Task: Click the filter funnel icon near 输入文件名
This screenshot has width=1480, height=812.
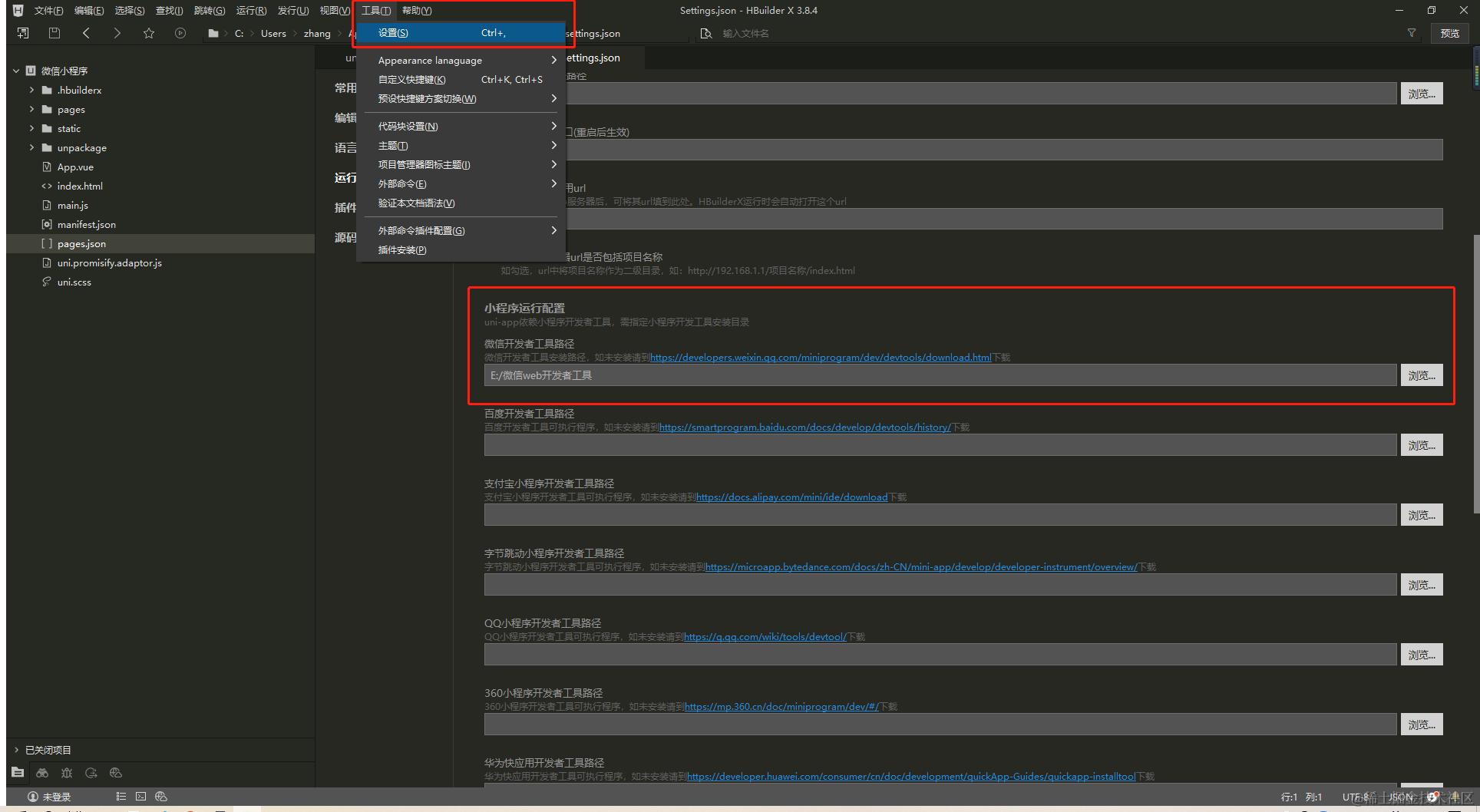Action: [1412, 33]
